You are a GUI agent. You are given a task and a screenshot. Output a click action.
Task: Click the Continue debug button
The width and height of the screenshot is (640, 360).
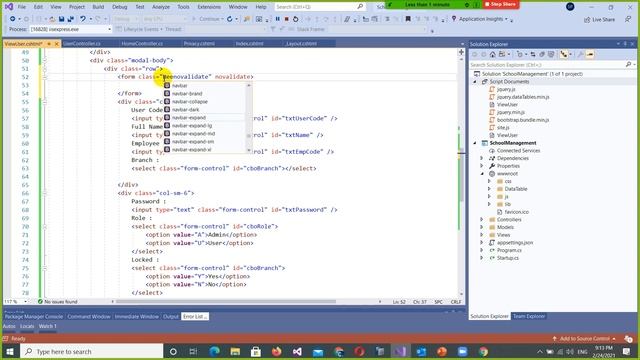[x=207, y=19]
